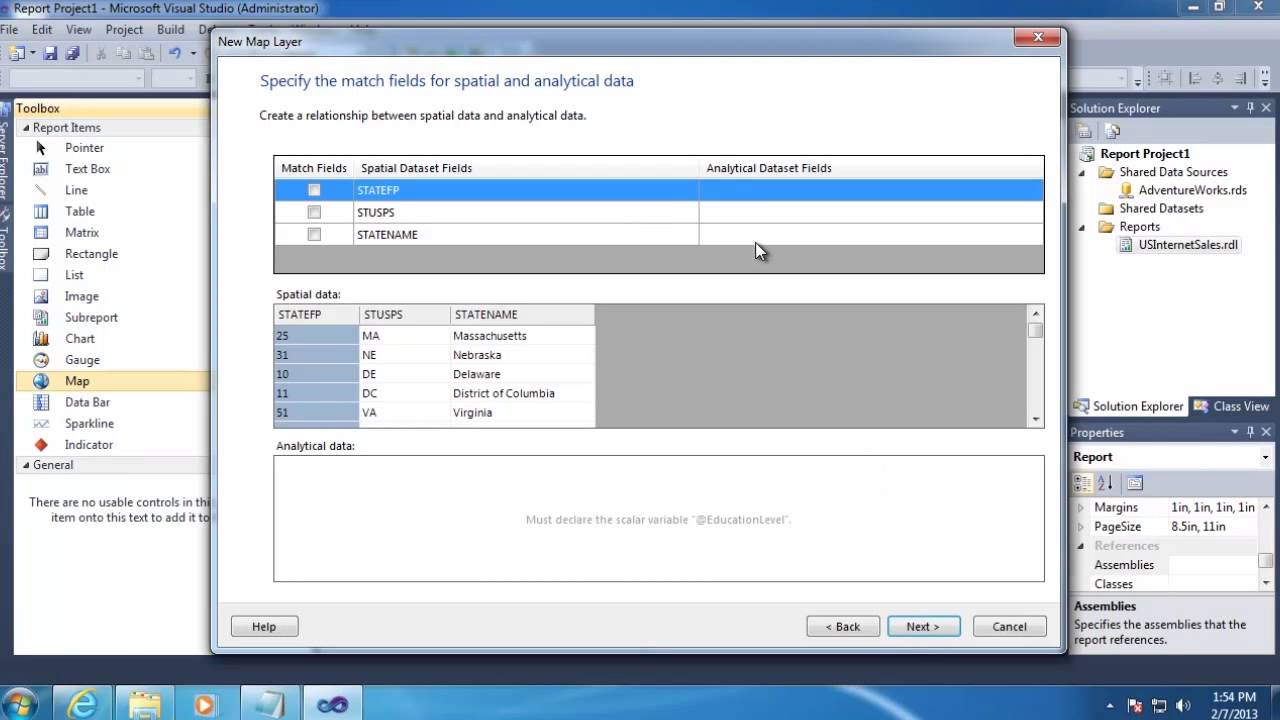
Task: Expand the Margins property
Action: click(x=1080, y=508)
